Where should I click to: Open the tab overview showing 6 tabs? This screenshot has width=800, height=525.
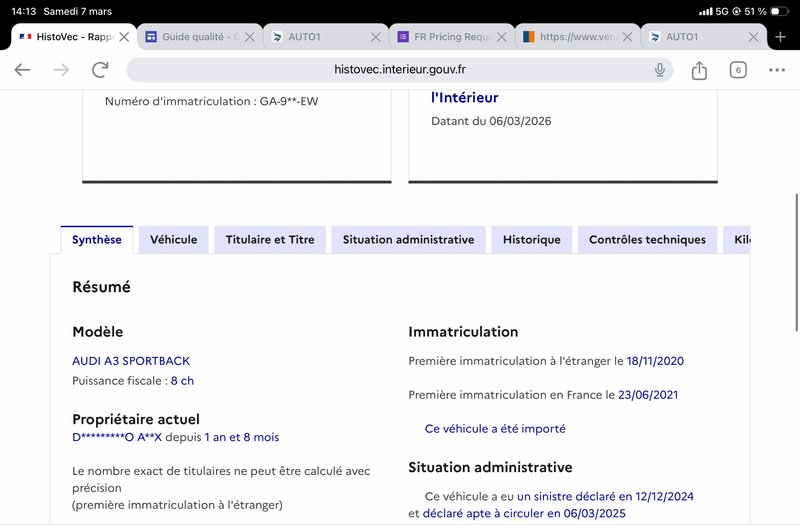[738, 70]
